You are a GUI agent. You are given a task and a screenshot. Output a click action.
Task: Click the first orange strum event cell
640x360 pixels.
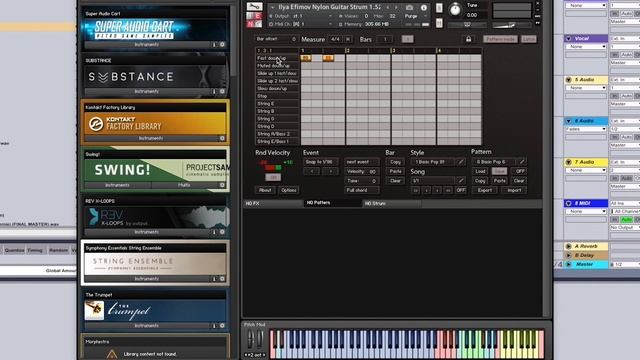[306, 58]
